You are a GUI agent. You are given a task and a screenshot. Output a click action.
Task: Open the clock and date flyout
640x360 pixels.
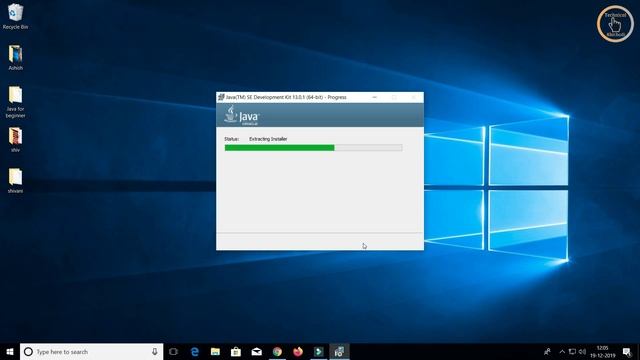(602, 351)
